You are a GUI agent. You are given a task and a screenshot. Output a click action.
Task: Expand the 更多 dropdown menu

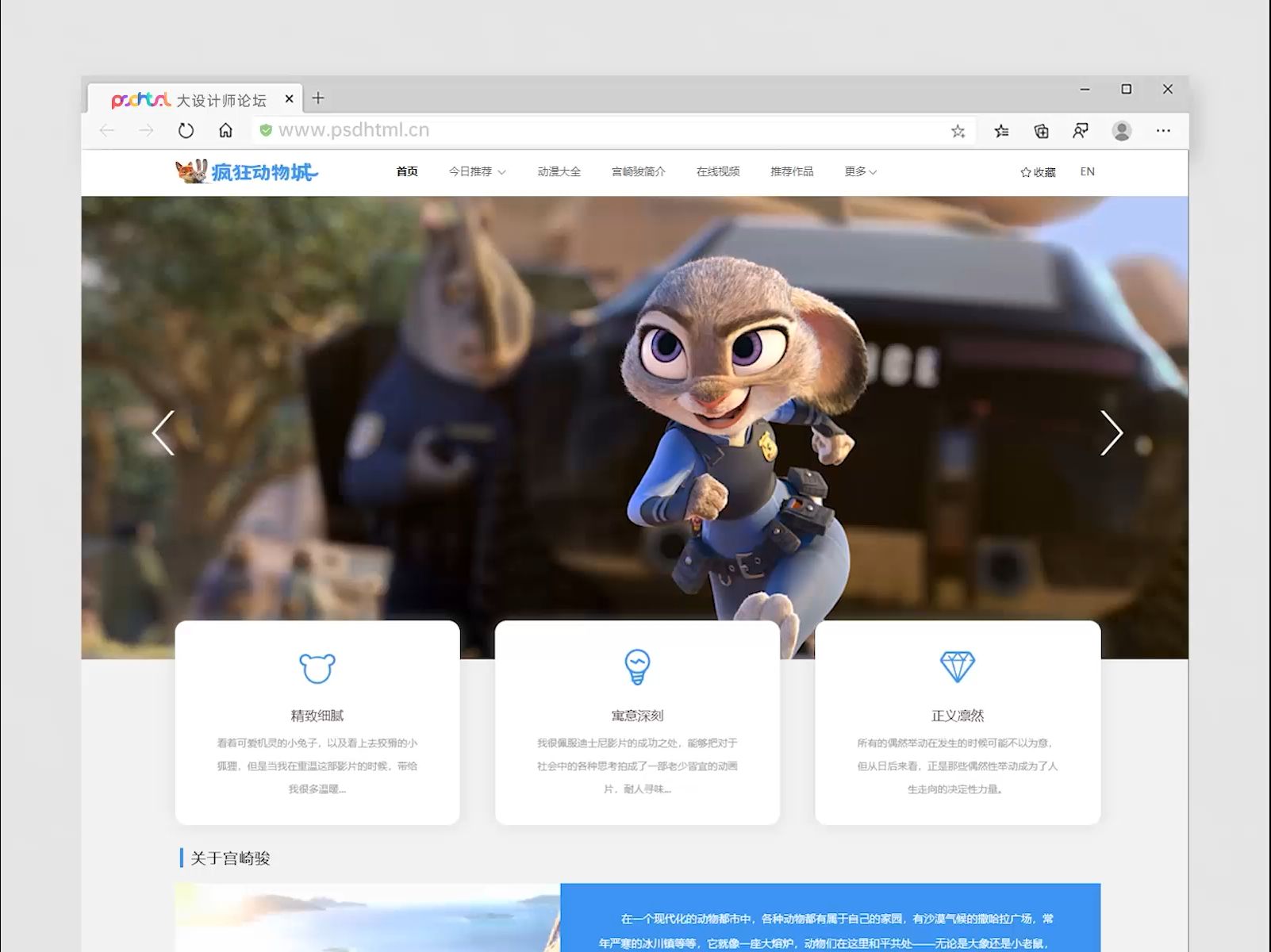(x=860, y=171)
